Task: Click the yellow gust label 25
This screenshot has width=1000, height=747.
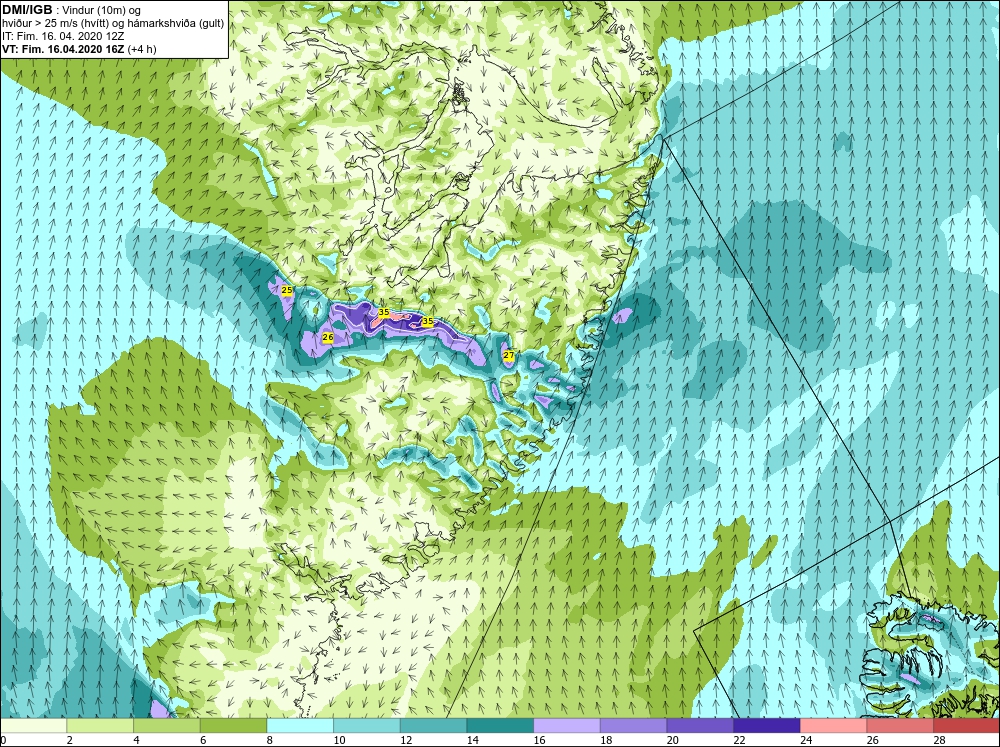Action: click(x=287, y=290)
